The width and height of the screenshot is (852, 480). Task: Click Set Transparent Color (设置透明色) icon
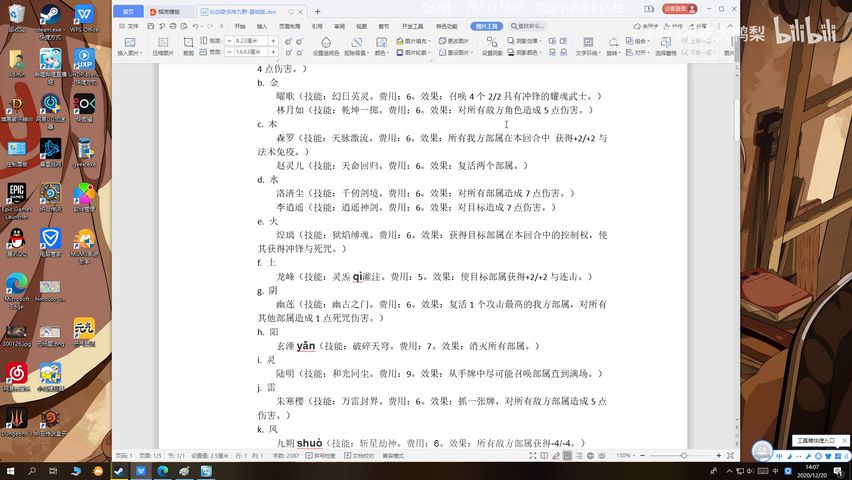click(326, 46)
